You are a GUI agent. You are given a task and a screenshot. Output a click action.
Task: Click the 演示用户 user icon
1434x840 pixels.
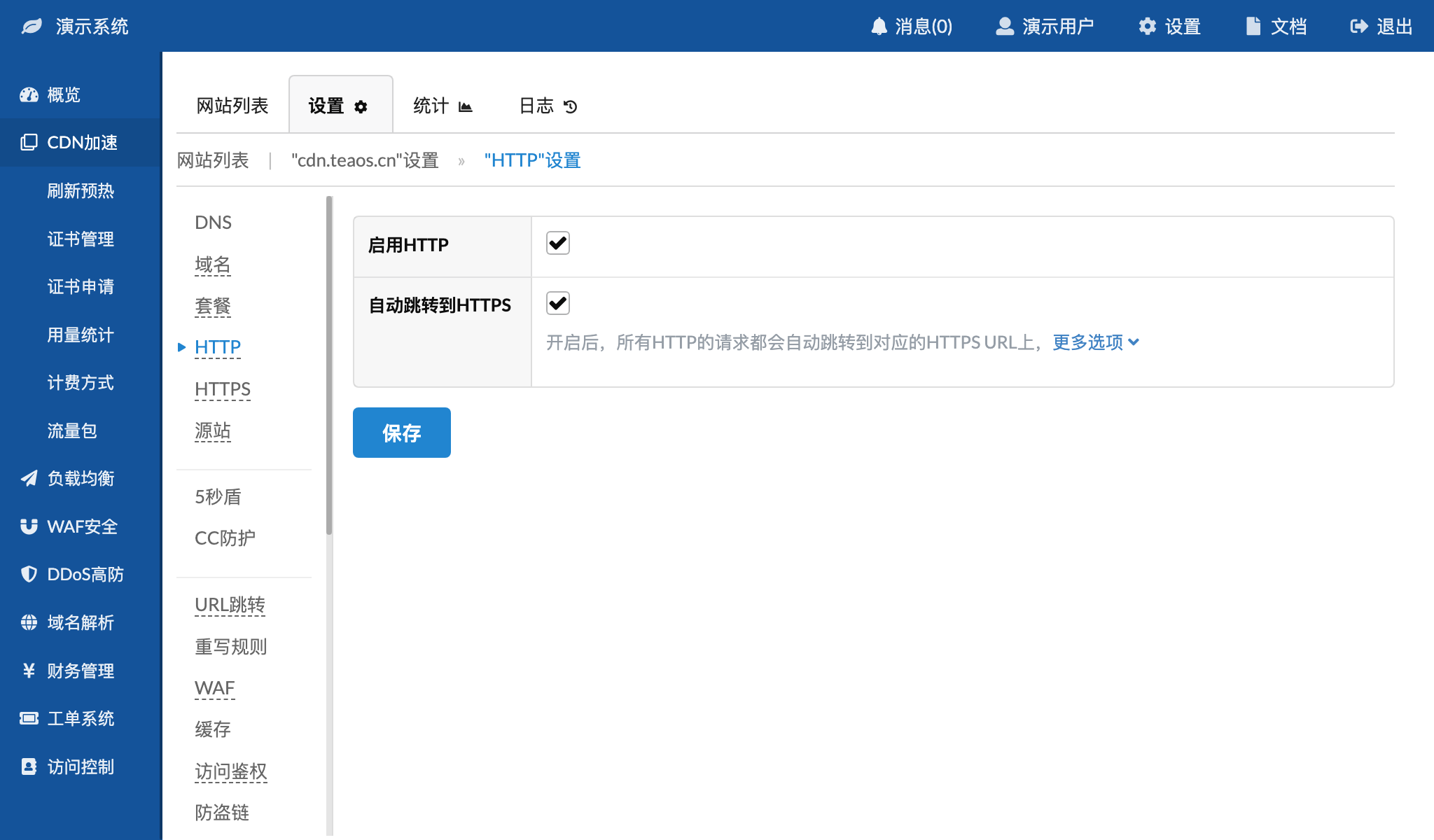point(1004,25)
